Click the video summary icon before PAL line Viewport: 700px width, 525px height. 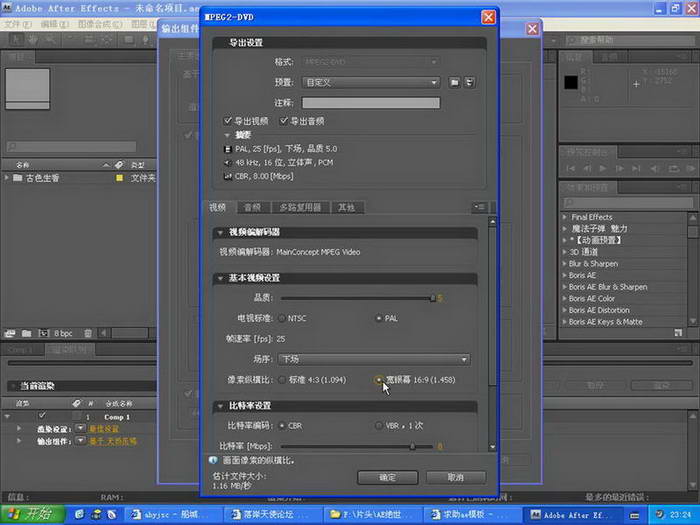[228, 149]
